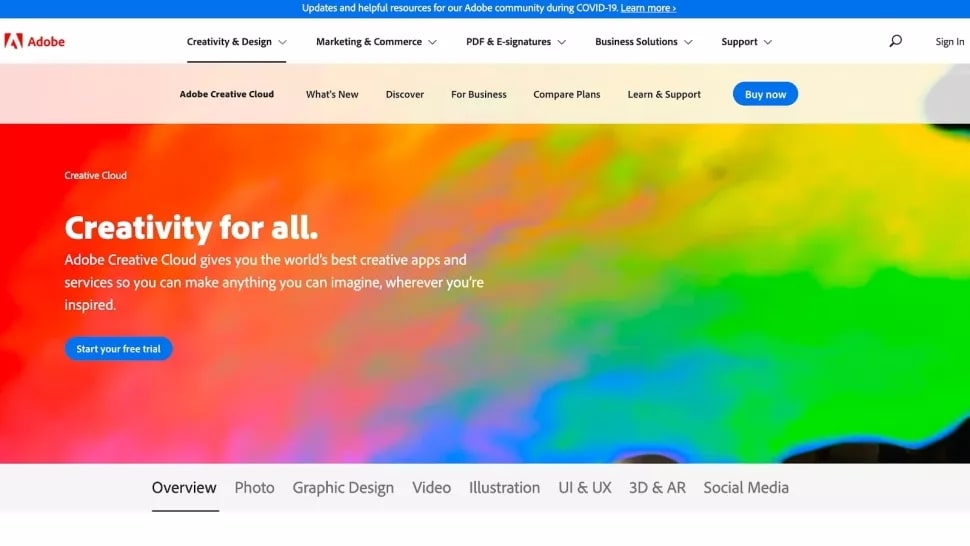Click the Creative Cloud breadcrumb text
Image resolution: width=970 pixels, height=546 pixels.
pos(95,176)
